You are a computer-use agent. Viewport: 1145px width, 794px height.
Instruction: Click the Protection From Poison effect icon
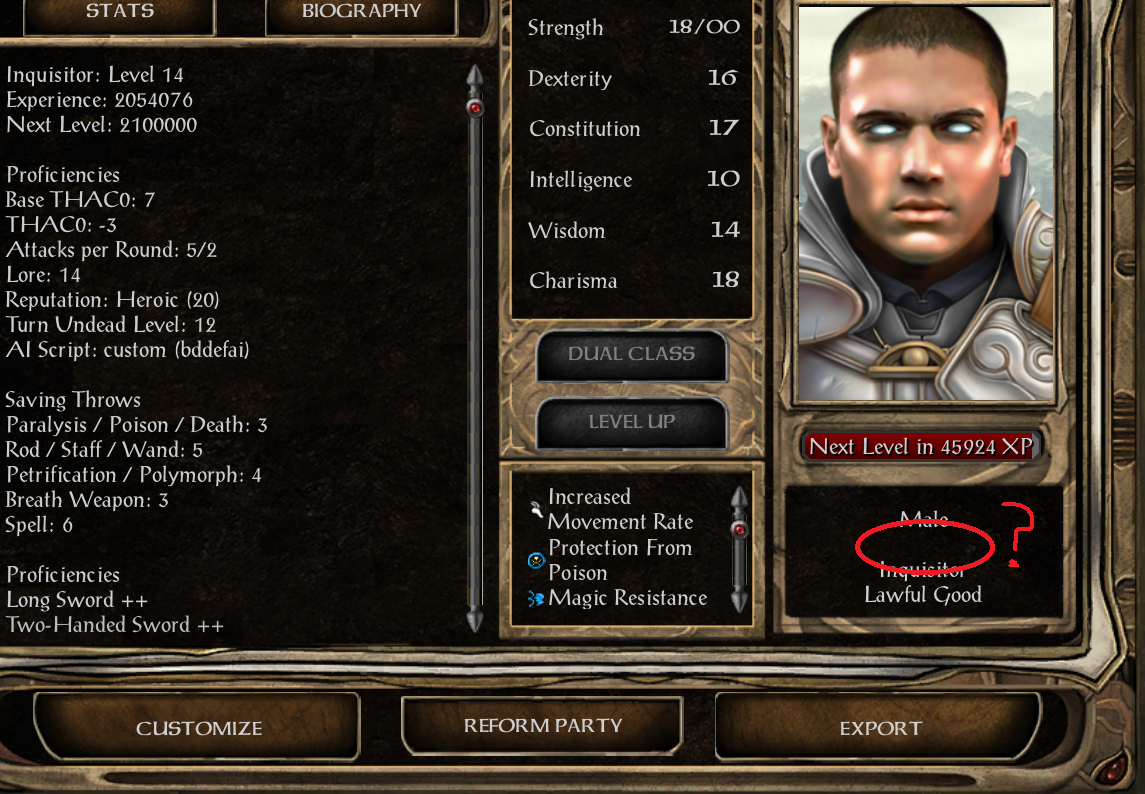point(537,560)
